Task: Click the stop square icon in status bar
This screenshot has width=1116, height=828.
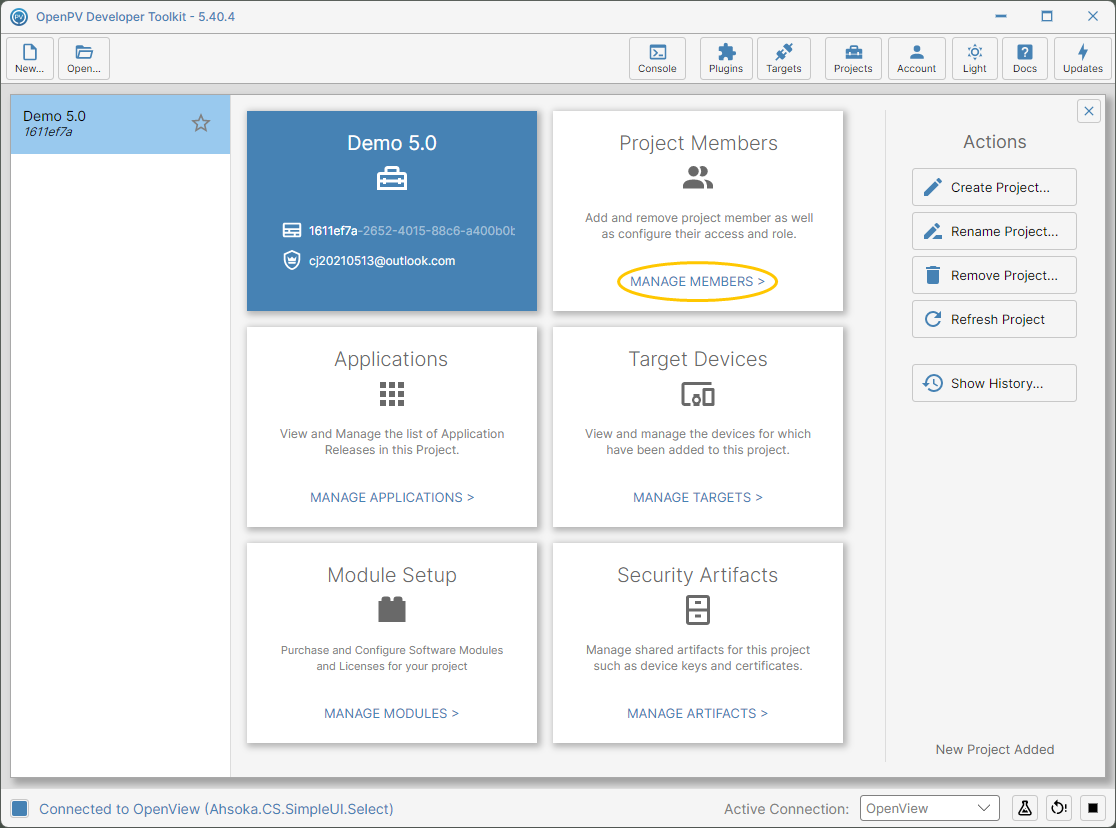Action: [x=1093, y=808]
